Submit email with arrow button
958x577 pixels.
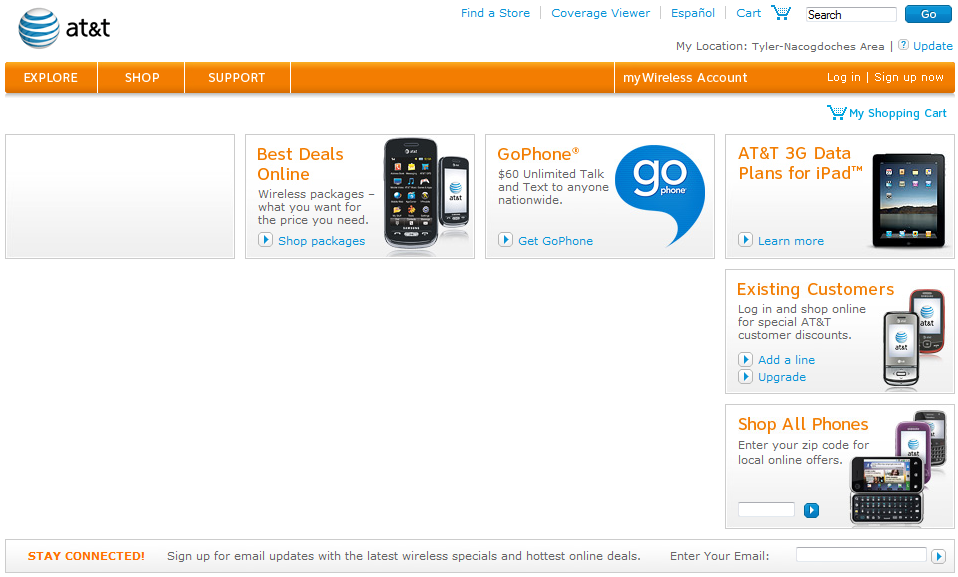click(938, 556)
